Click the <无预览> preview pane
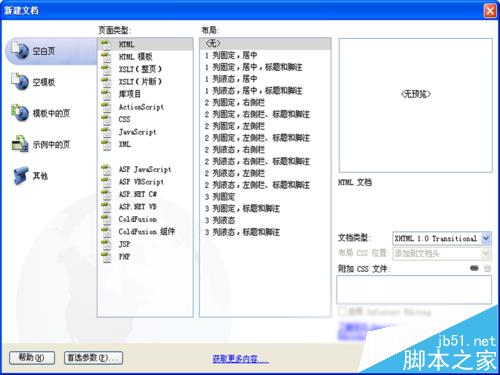Screen dimensions: 500x375 tap(416, 105)
